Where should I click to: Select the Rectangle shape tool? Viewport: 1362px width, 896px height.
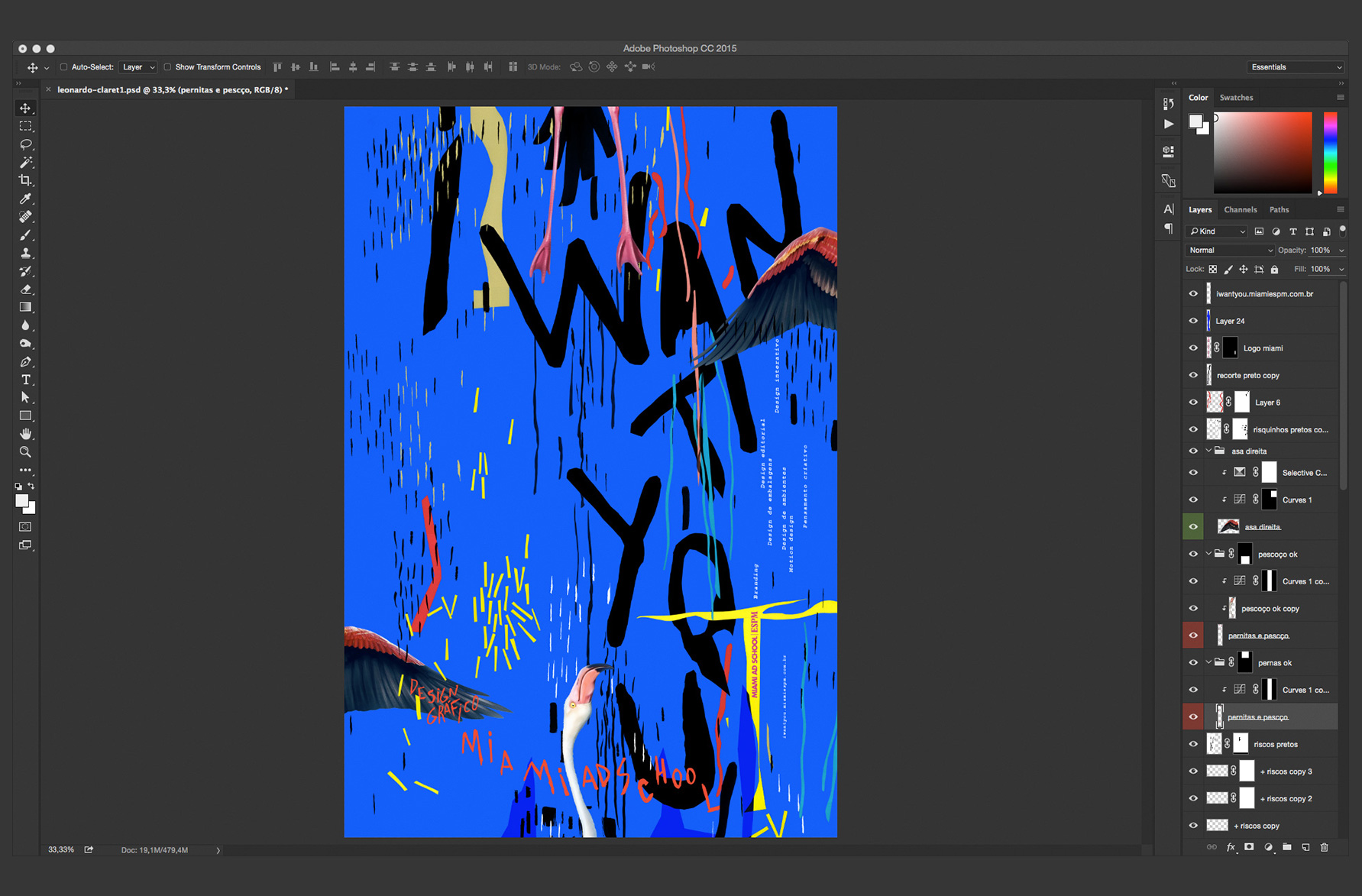coord(25,416)
